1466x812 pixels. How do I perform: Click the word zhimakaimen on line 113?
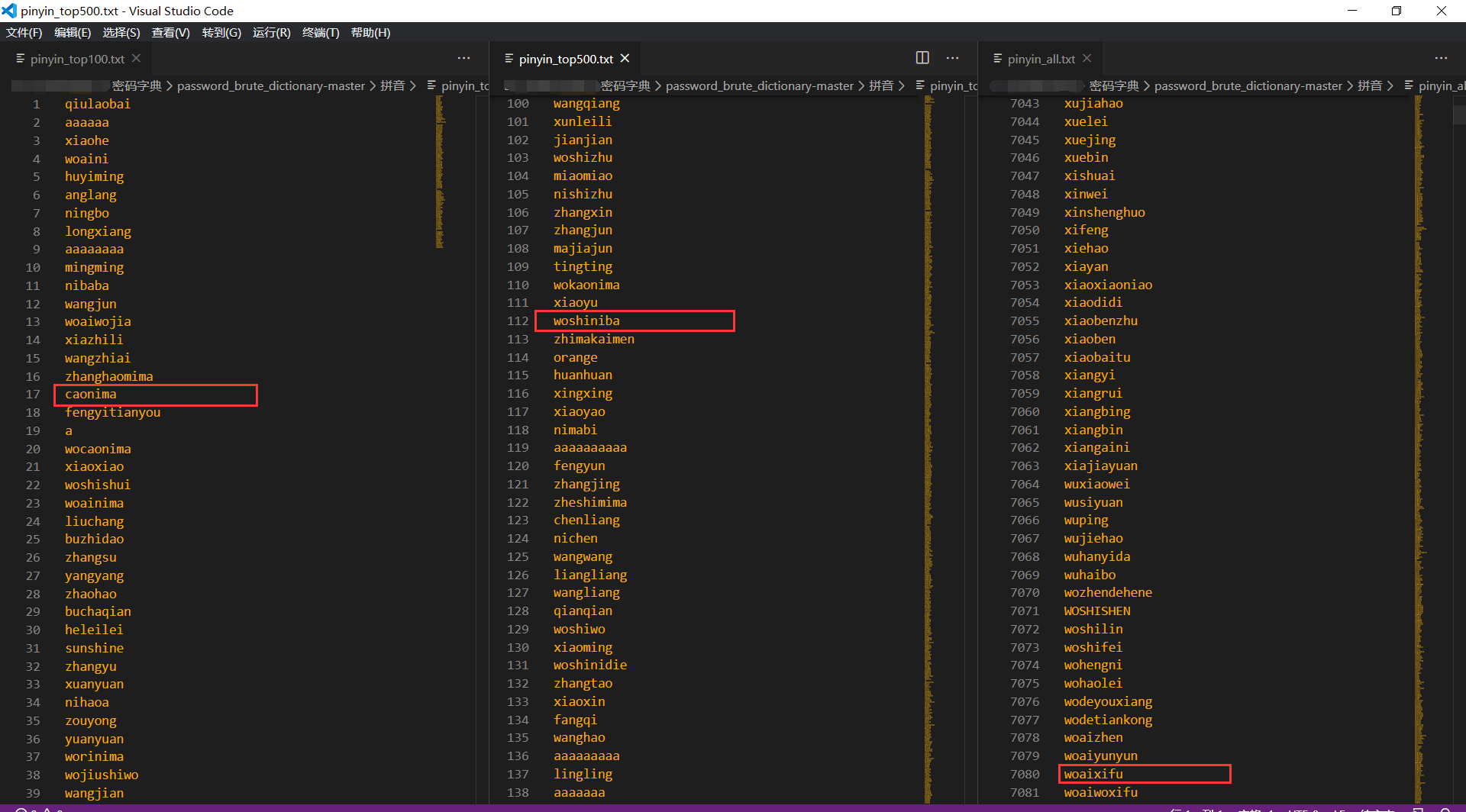(594, 340)
